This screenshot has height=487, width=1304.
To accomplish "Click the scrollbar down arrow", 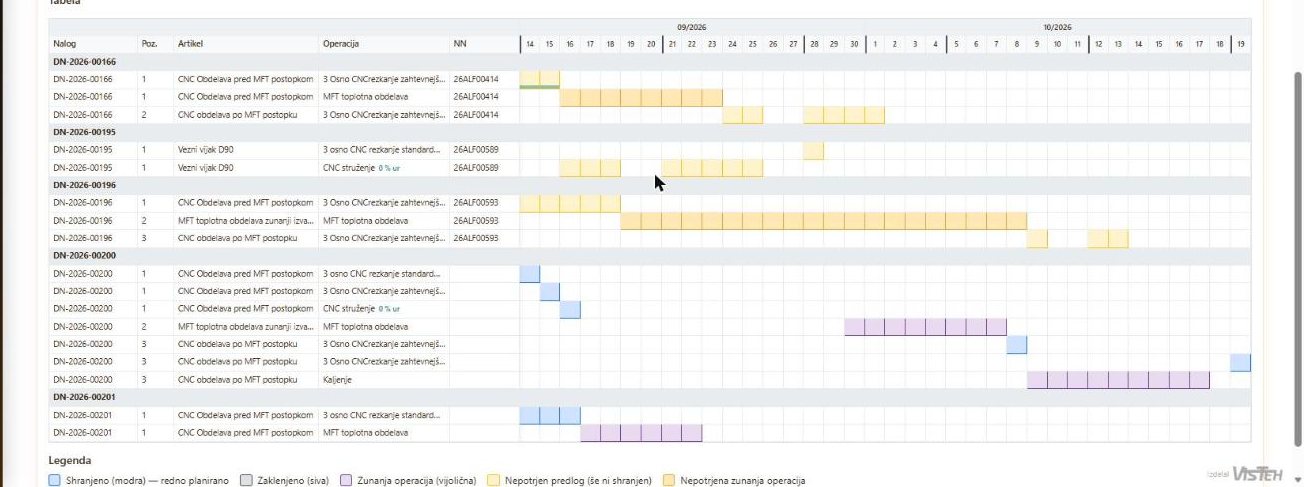I will tap(1298, 479).
